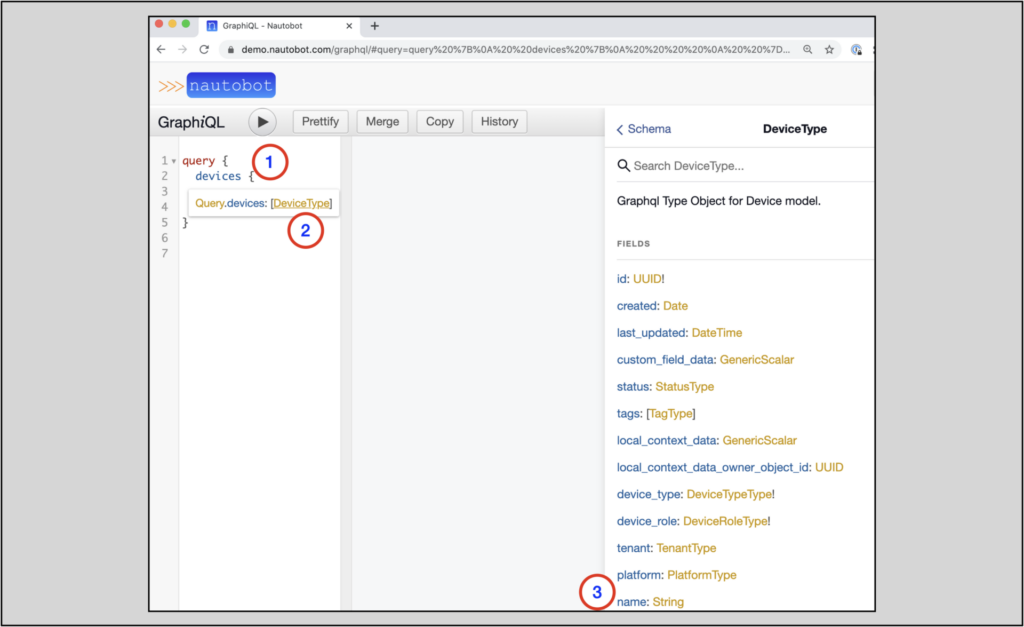
Task: Select the device_type field
Action: [x=649, y=494]
